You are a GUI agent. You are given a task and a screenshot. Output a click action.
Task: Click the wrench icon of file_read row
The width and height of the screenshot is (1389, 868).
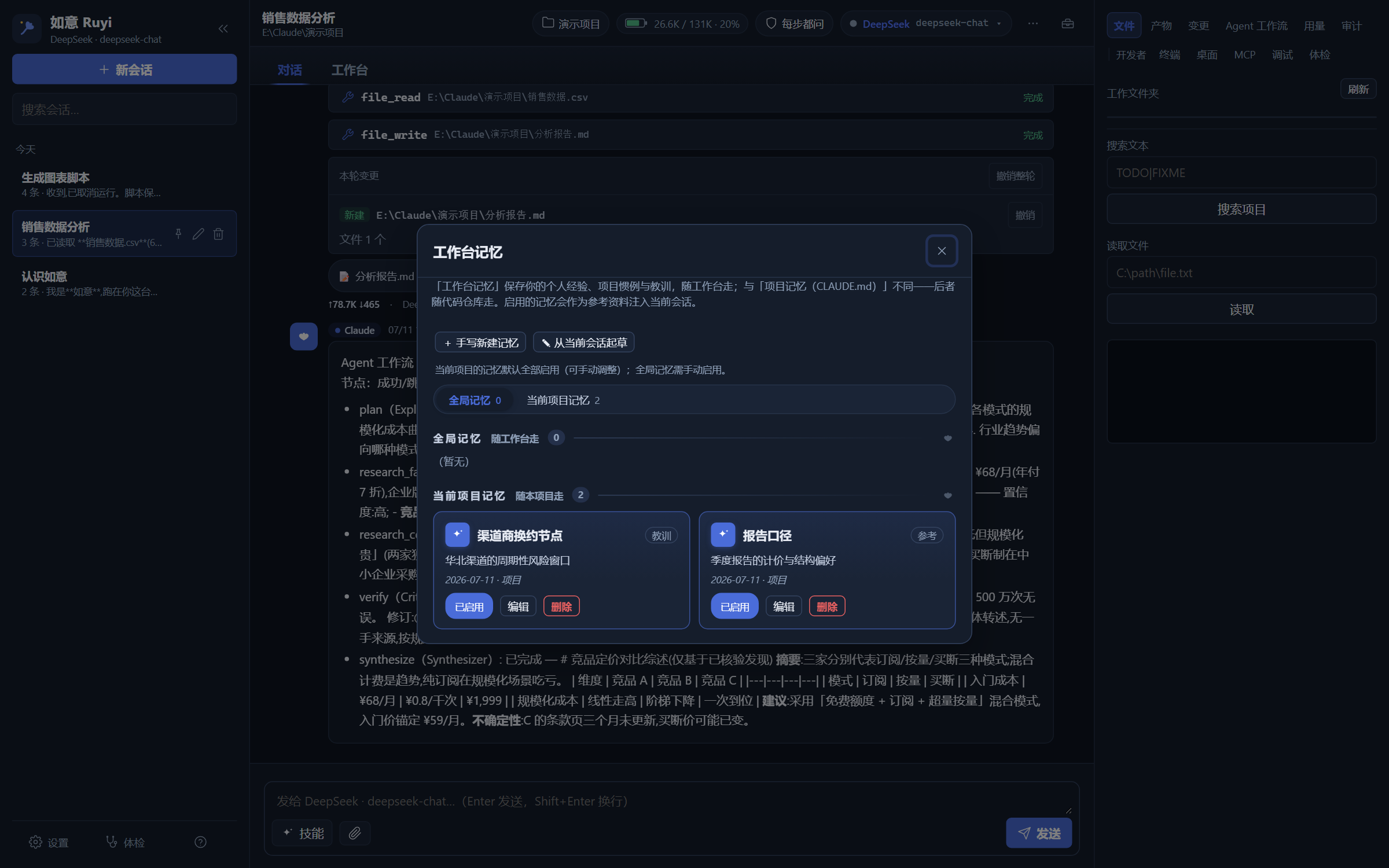348,97
